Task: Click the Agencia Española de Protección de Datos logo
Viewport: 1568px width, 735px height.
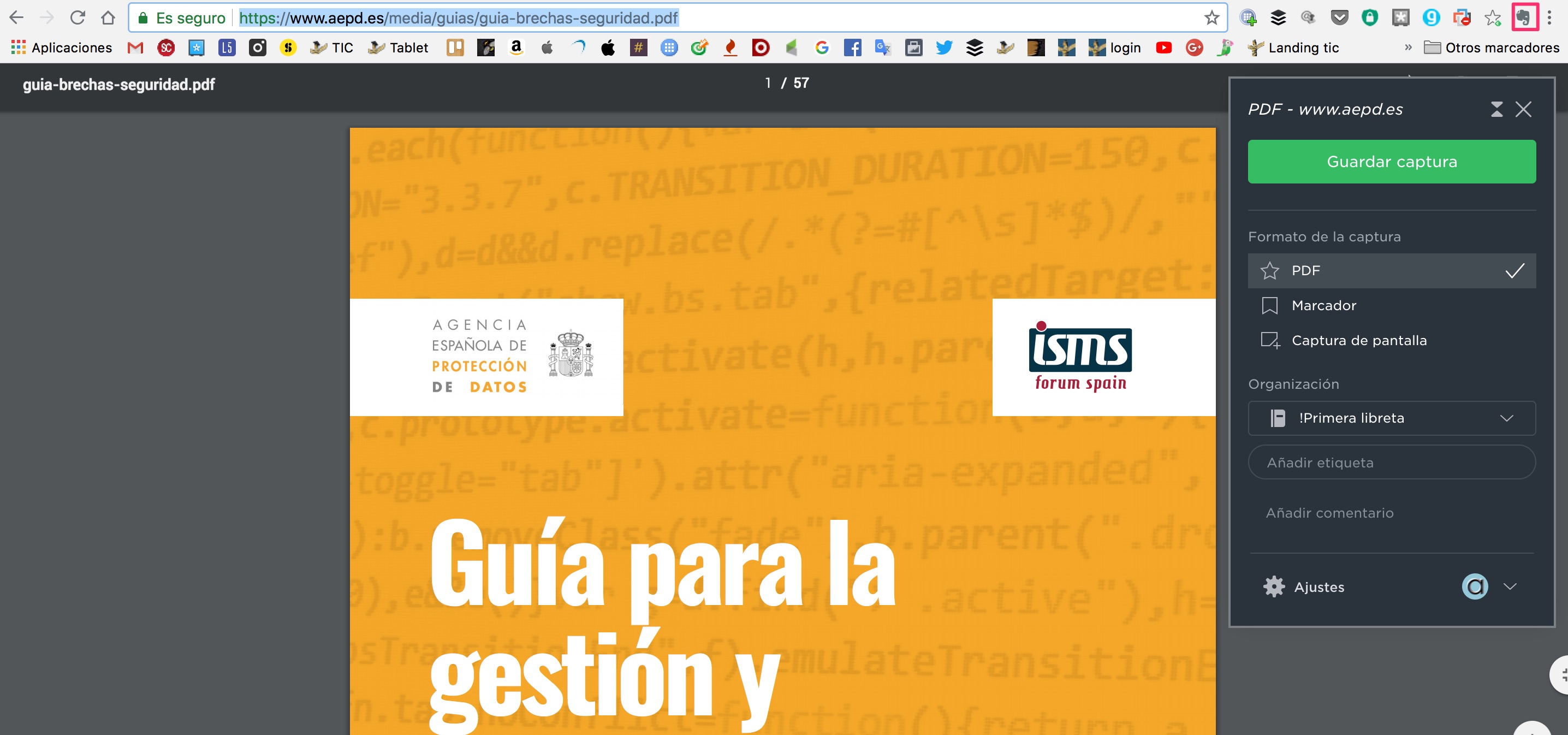Action: (x=512, y=355)
